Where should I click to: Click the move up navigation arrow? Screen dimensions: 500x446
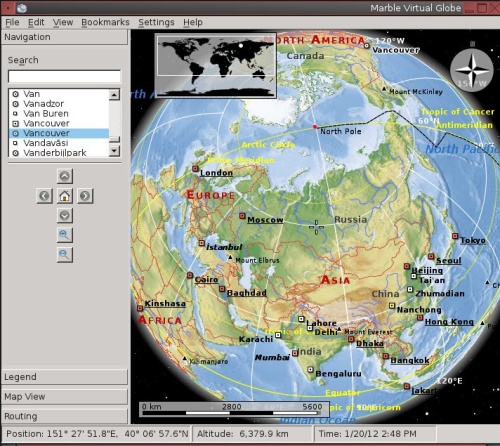coord(65,176)
